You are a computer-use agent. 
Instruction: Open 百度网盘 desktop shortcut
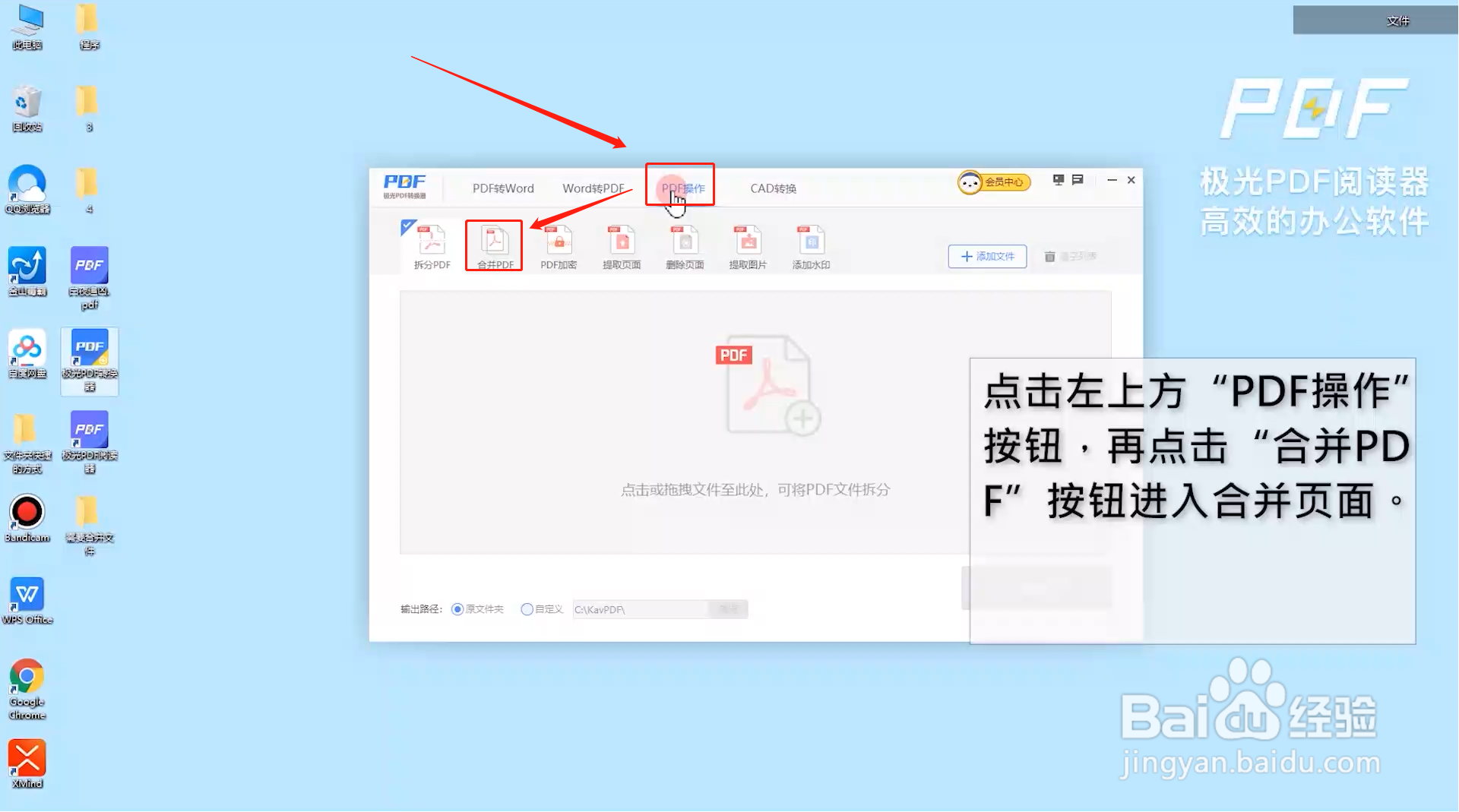point(27,354)
